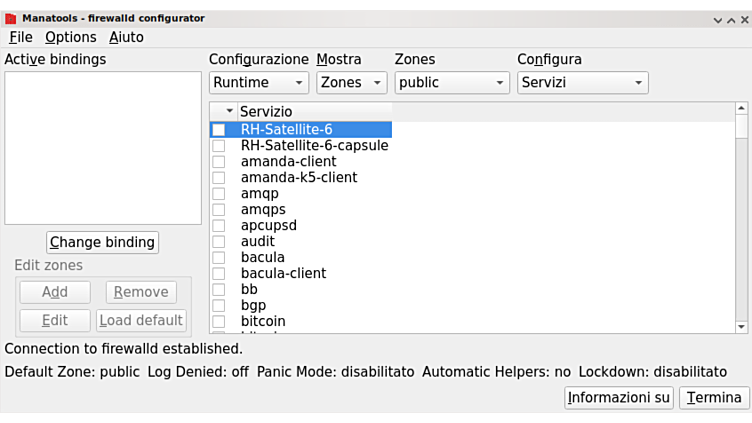
Task: Open the Configurazione Runtime dropdown
Action: pos(258,83)
